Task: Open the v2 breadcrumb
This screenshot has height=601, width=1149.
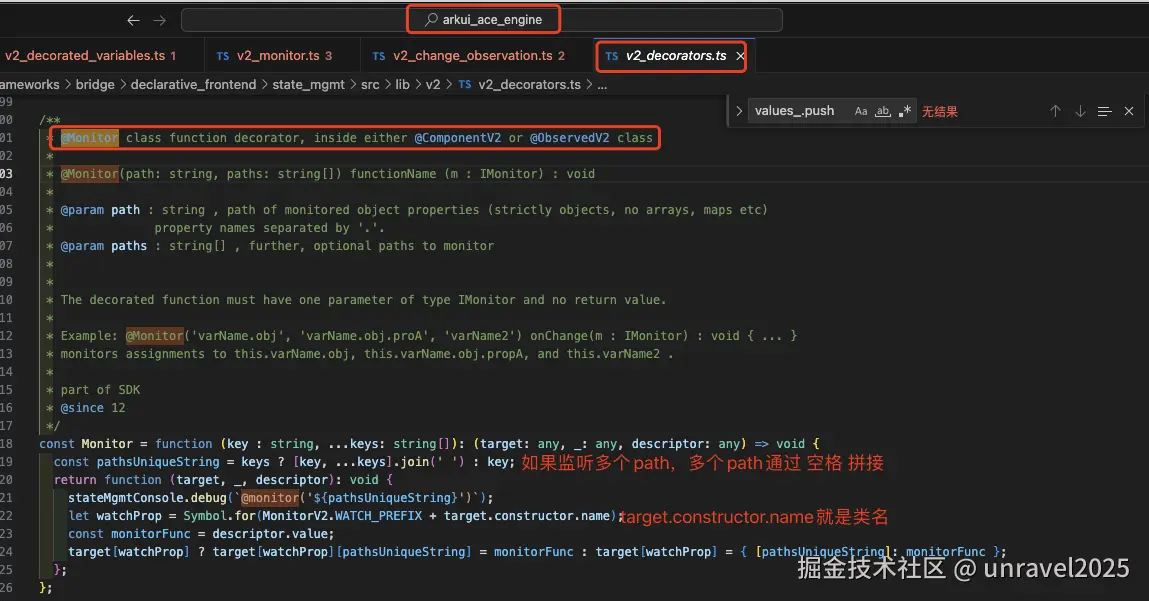Action: (x=433, y=84)
